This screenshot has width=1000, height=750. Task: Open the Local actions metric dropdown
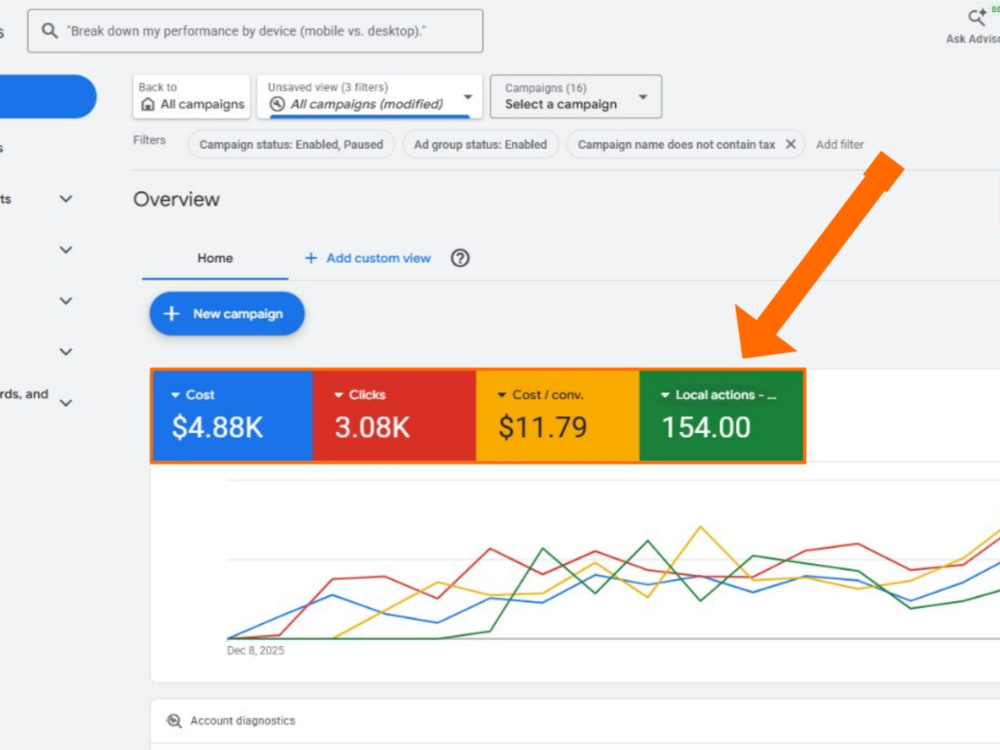(x=719, y=395)
